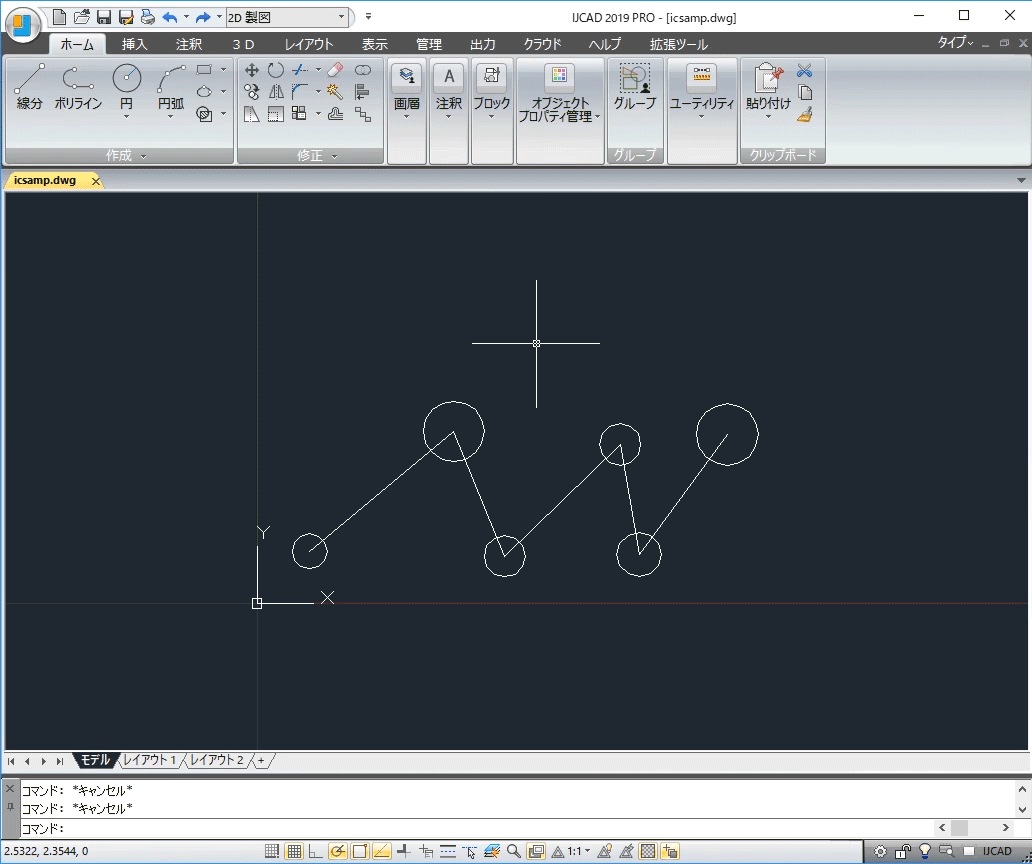1032x864 pixels.
Task: Select the Move tool in 修正 panel
Action: pos(251,70)
